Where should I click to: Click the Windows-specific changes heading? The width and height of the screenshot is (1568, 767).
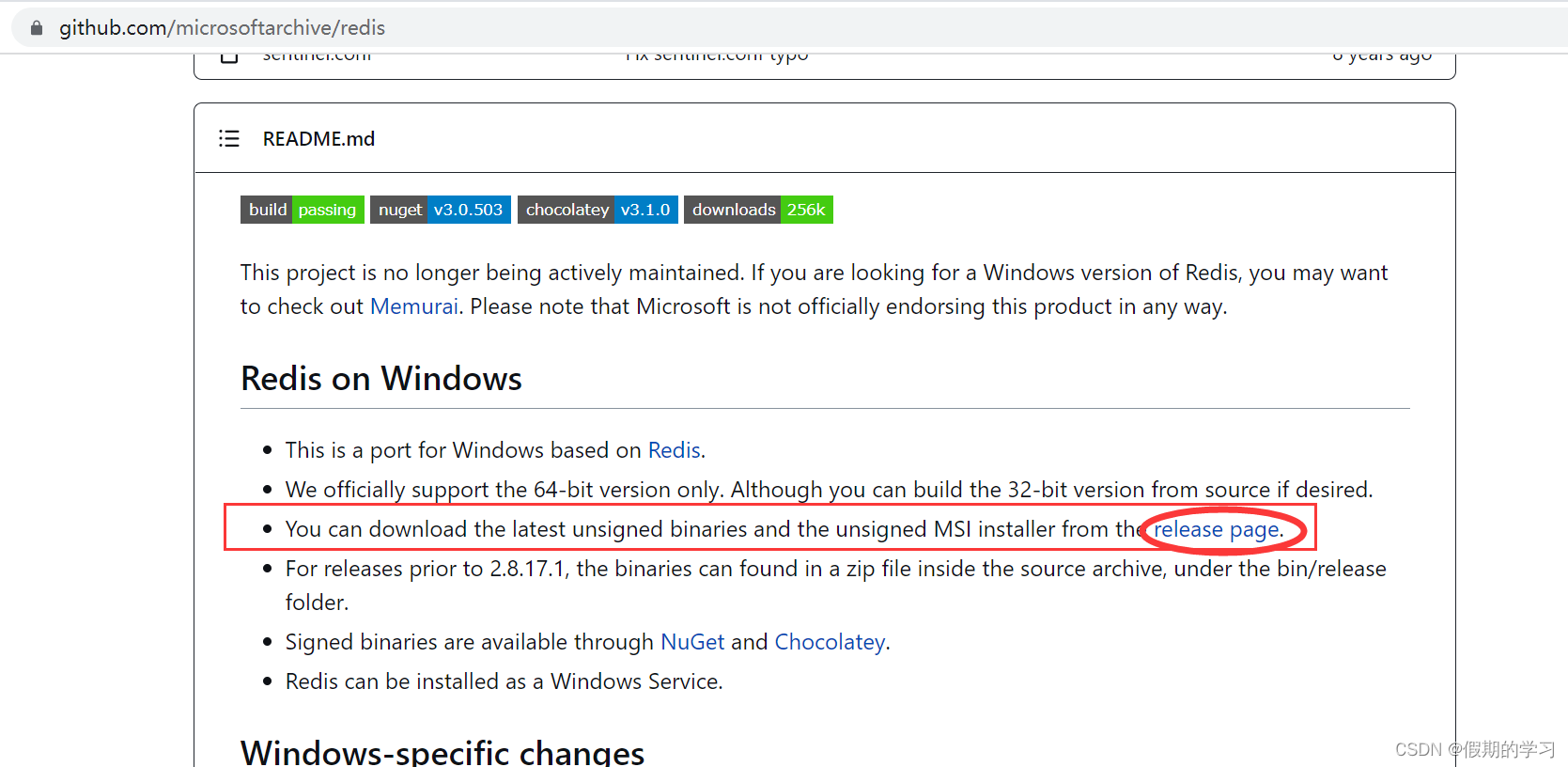point(442,753)
